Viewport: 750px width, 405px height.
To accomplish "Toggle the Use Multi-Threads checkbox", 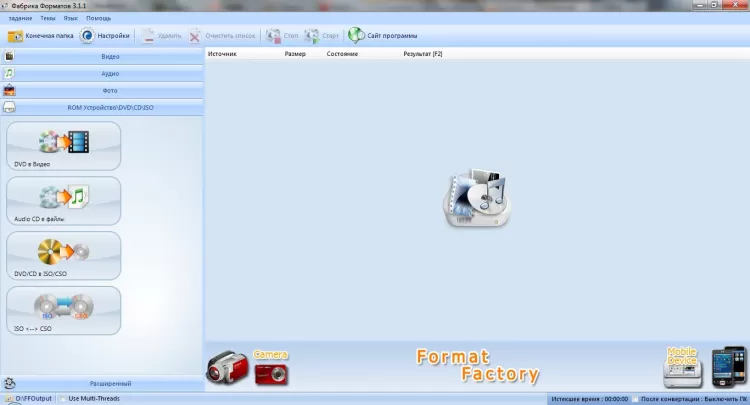I will click(63, 398).
